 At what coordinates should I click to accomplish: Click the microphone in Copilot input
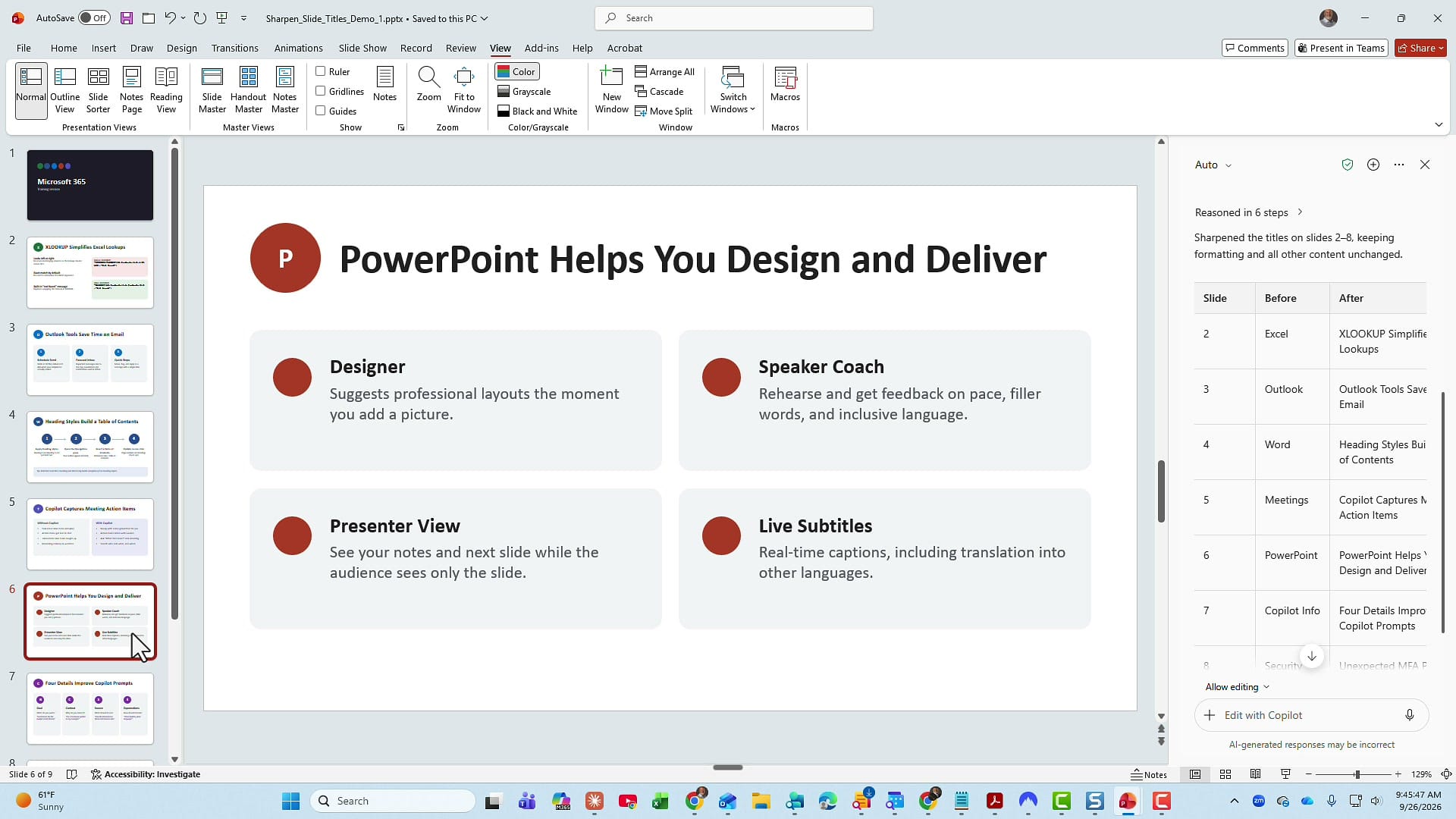tap(1409, 715)
